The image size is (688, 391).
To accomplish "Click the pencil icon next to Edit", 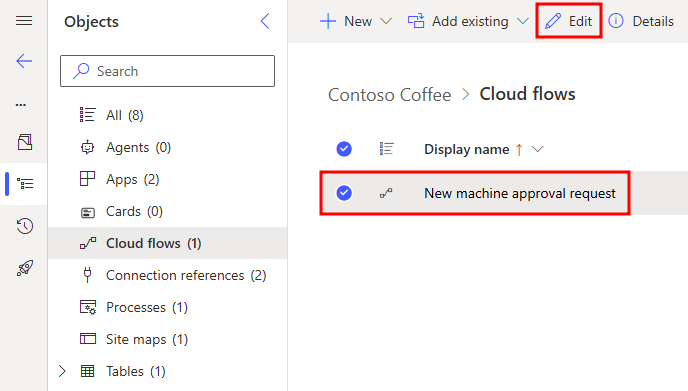I will coord(553,21).
